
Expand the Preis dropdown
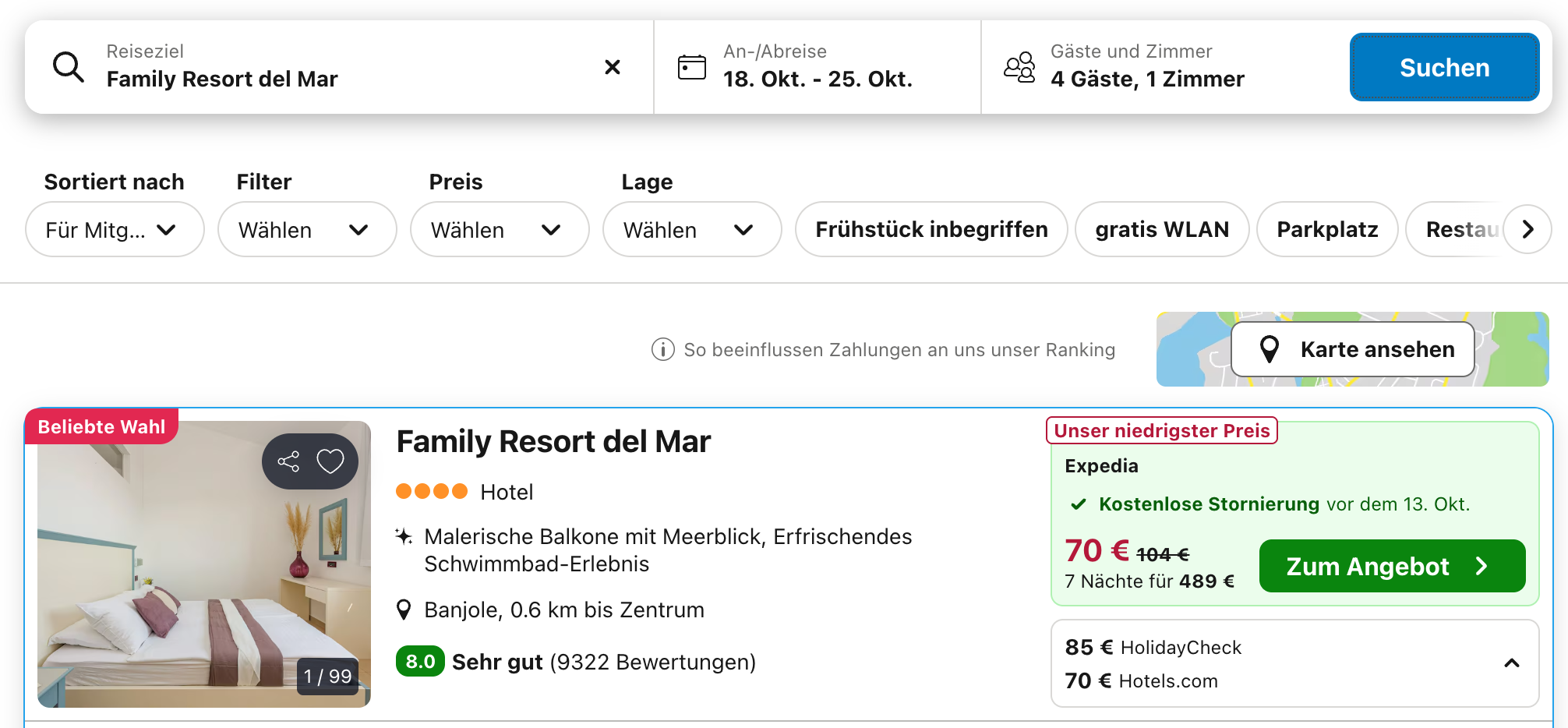click(x=499, y=230)
